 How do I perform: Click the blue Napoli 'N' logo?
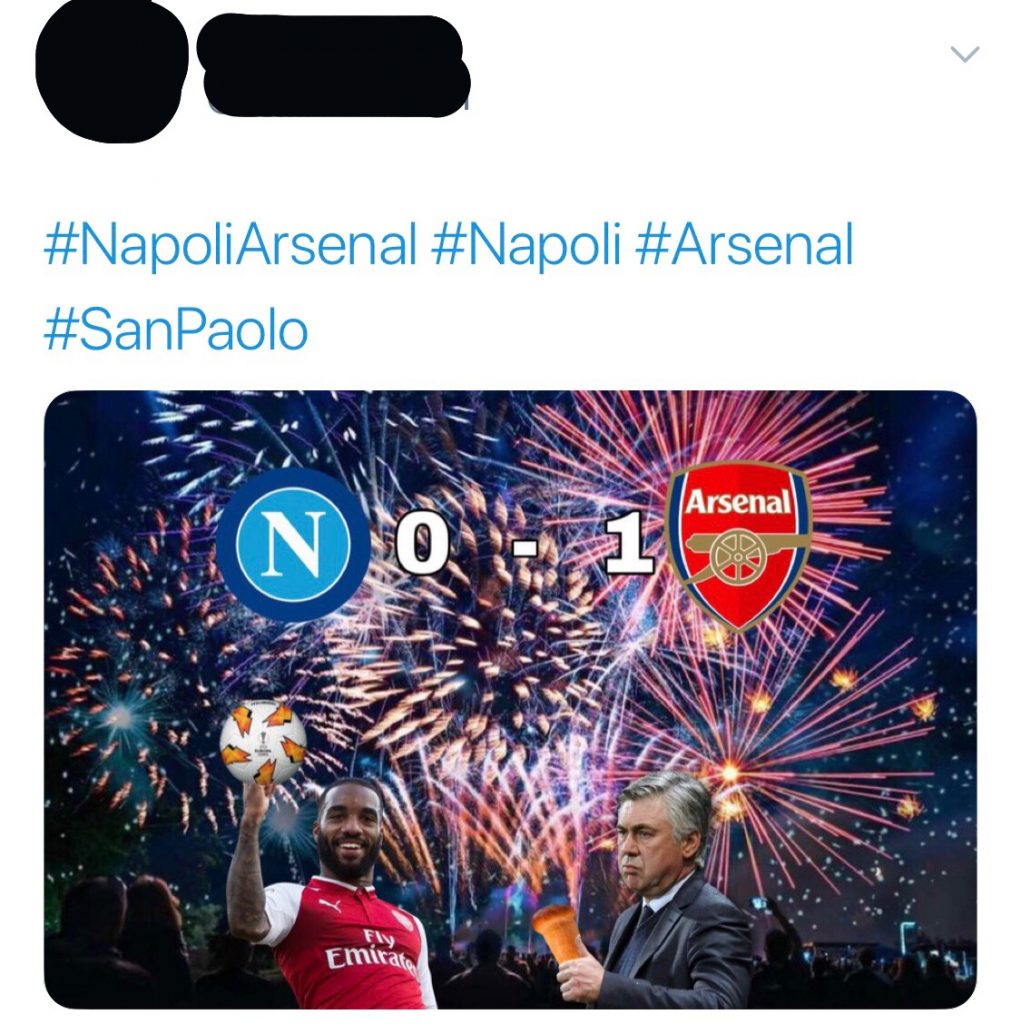point(293,546)
